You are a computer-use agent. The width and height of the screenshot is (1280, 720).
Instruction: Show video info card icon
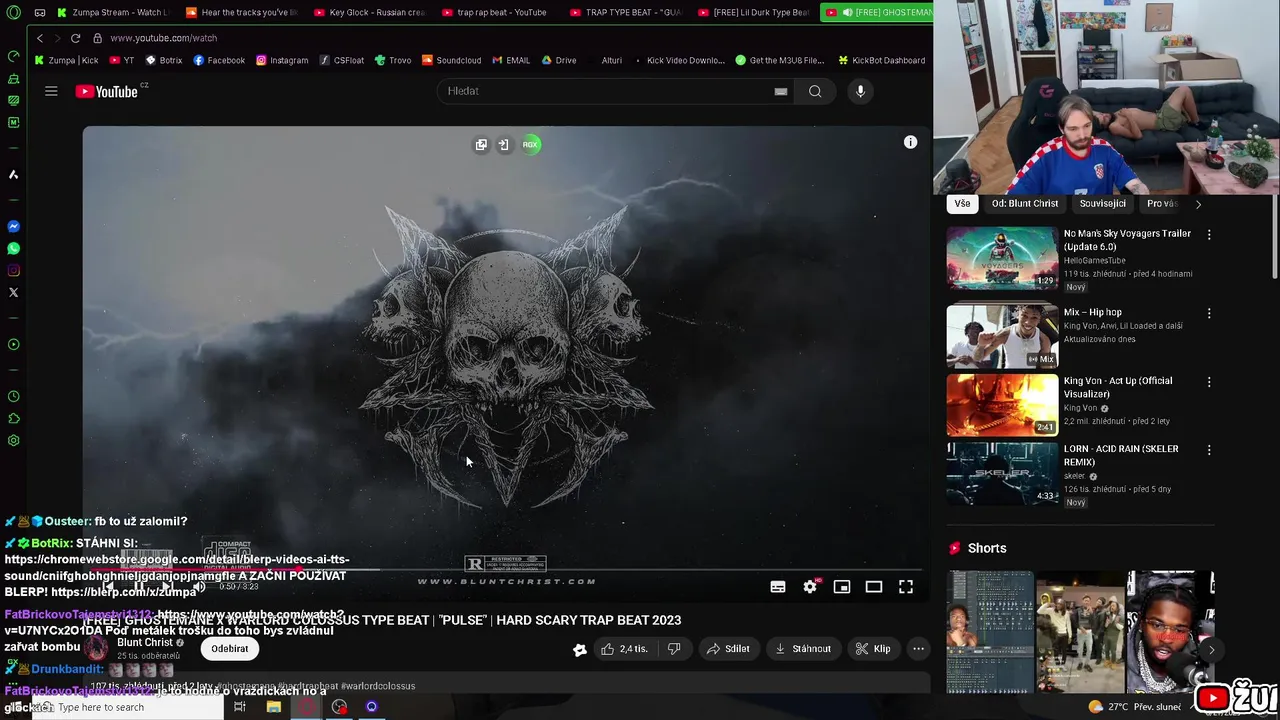tap(910, 143)
